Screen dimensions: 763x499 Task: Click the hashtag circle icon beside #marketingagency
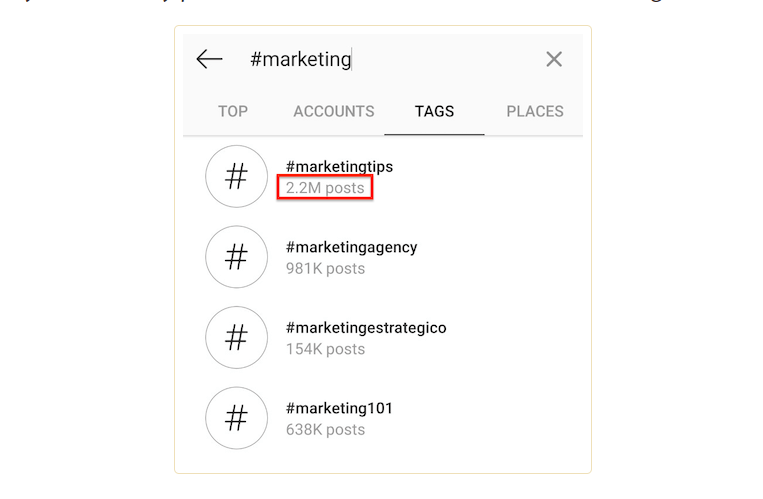[x=236, y=257]
